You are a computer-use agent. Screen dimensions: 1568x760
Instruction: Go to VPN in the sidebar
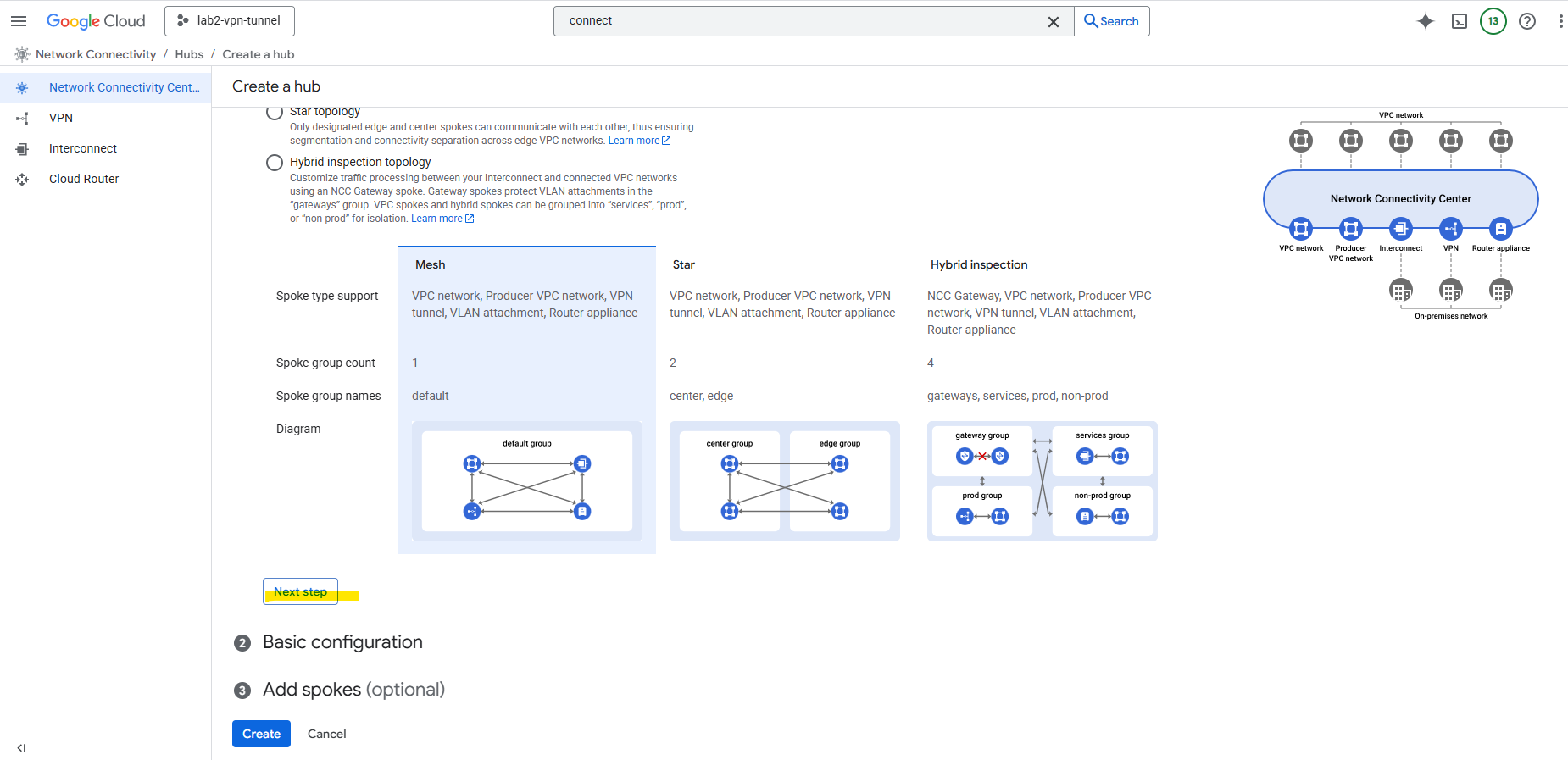pyautogui.click(x=61, y=118)
